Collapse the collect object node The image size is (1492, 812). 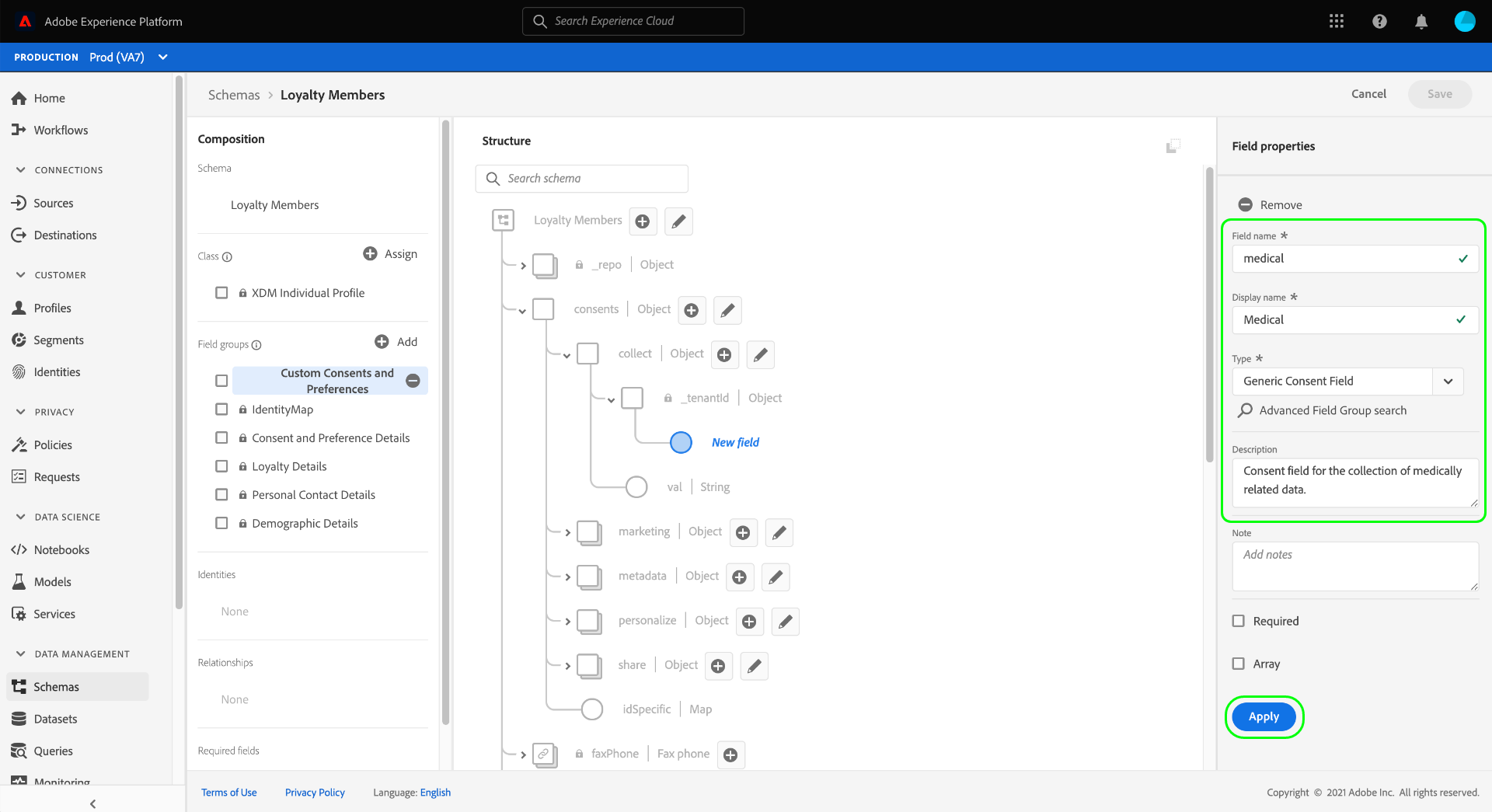click(567, 356)
